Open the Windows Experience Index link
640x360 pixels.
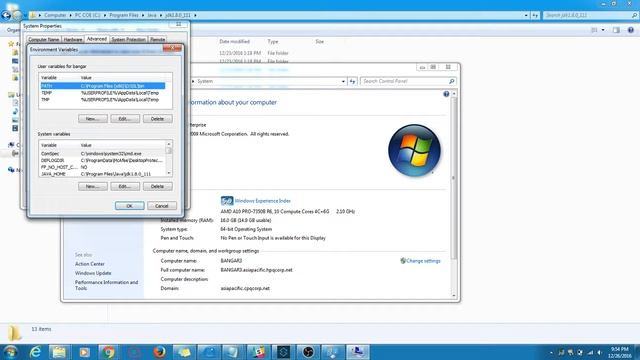263,201
